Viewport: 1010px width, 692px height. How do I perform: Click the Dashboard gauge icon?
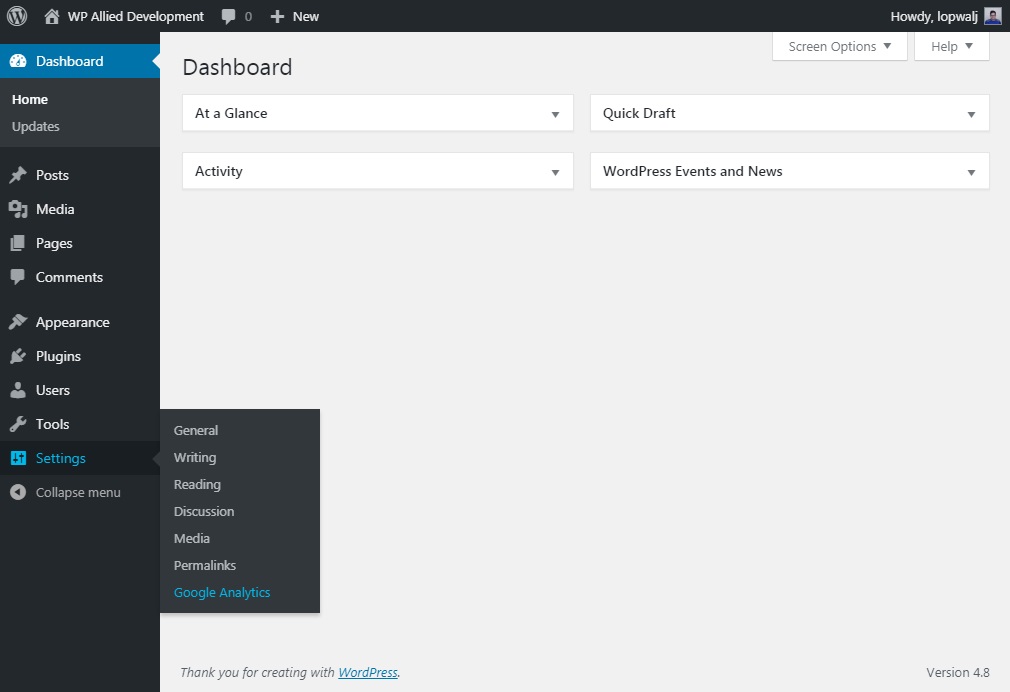click(x=18, y=61)
